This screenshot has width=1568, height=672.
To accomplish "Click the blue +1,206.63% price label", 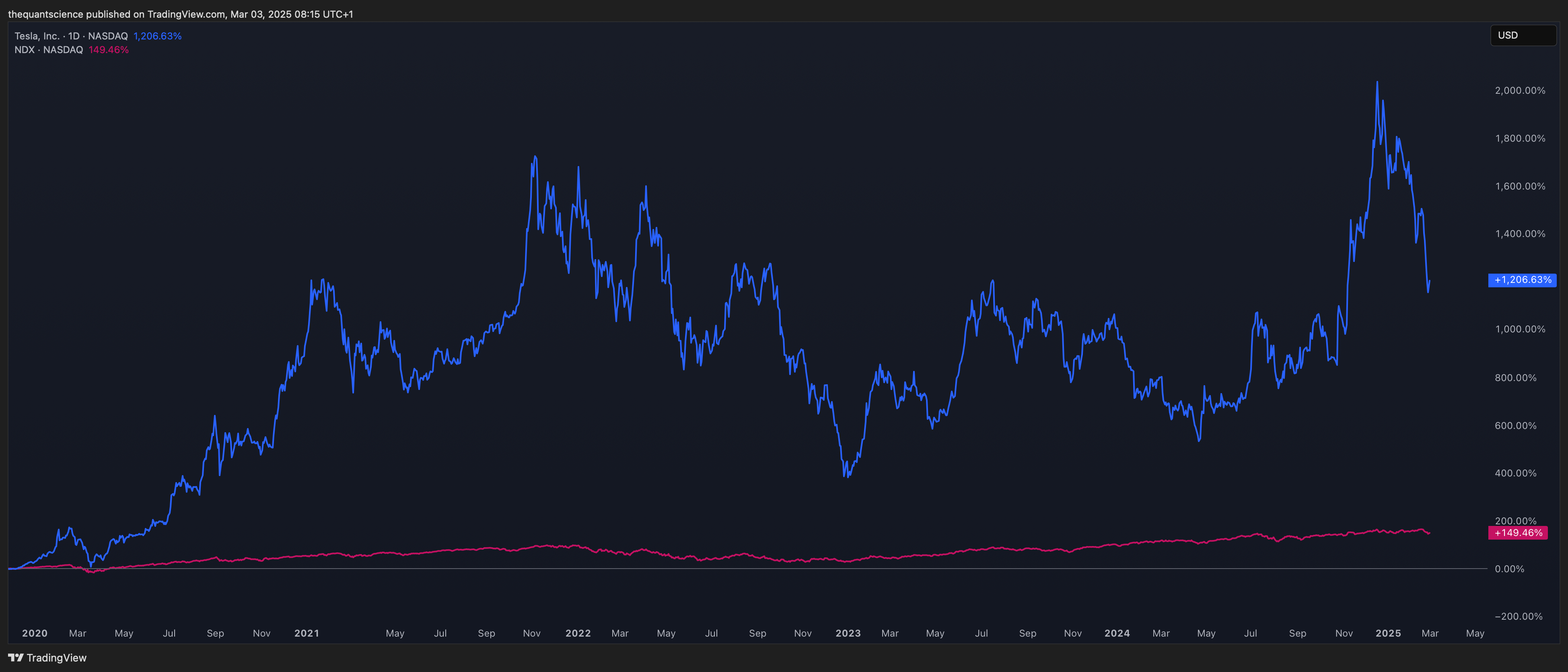I will 1523,280.
